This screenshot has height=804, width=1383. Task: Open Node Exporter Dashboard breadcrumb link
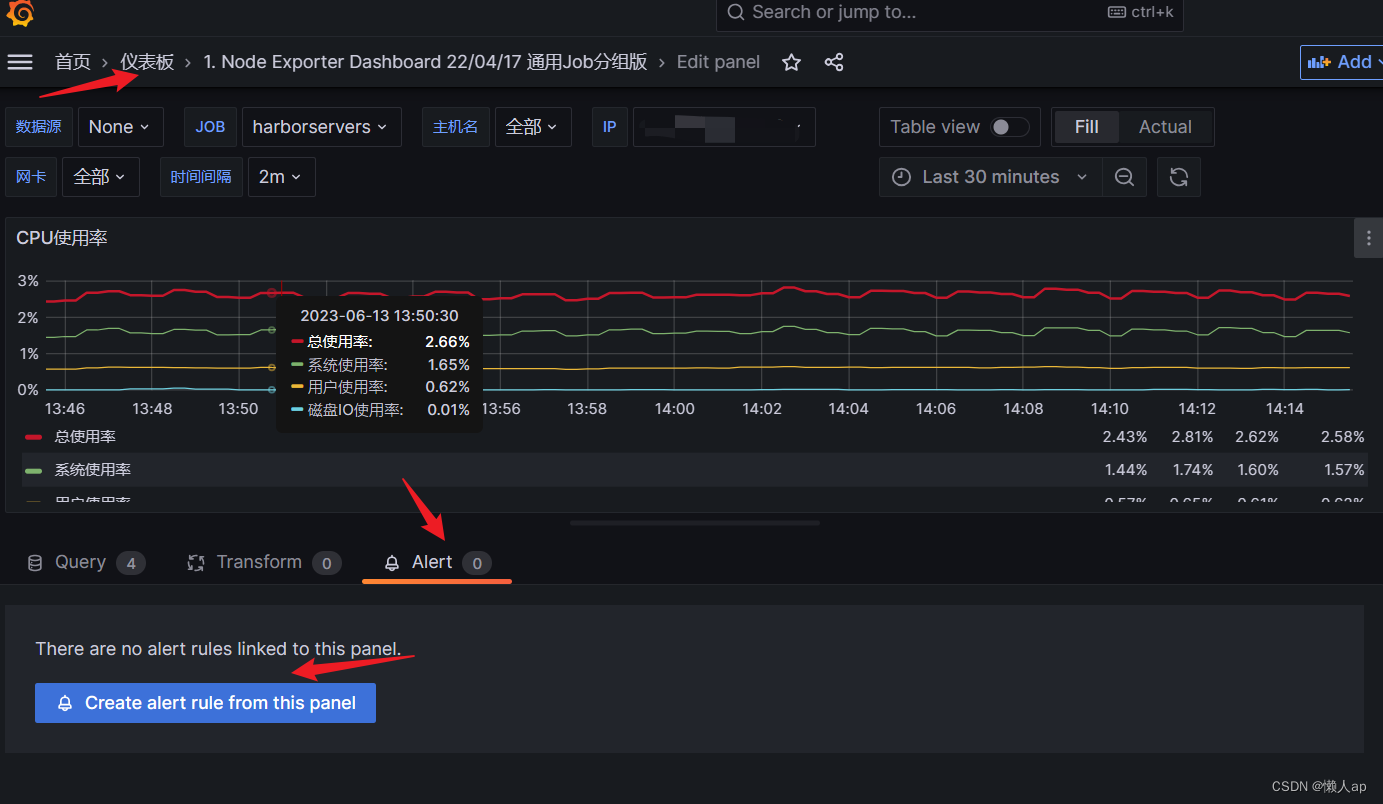[425, 62]
